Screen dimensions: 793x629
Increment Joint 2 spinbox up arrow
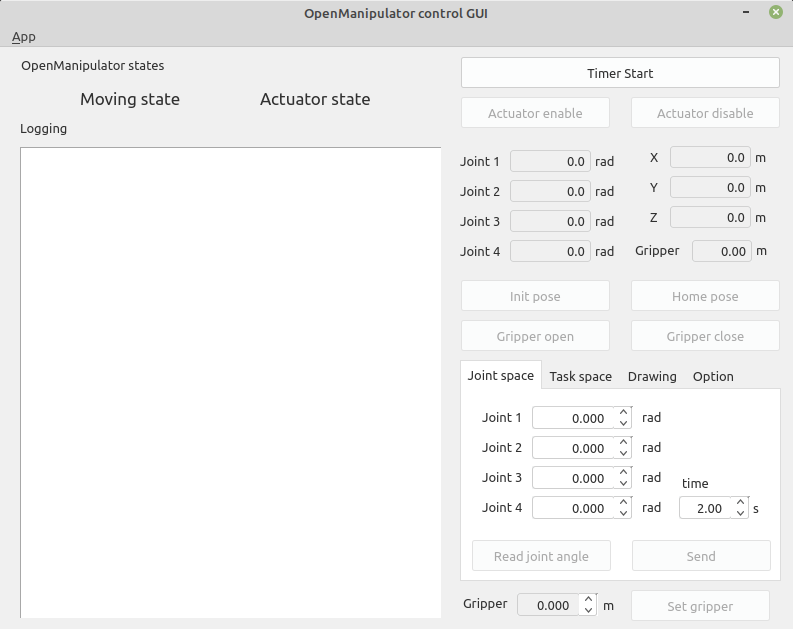pos(624,442)
